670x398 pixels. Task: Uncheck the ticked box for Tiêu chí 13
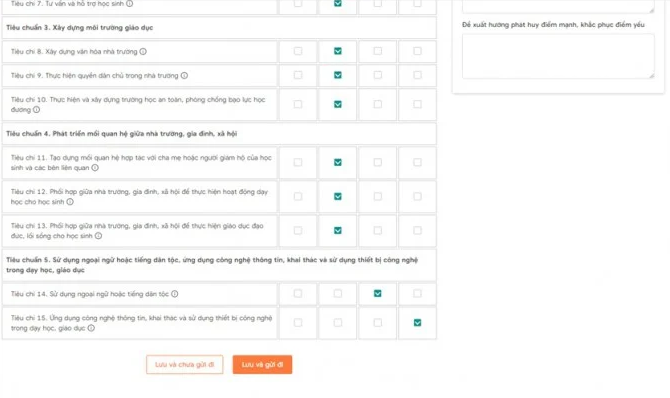pyautogui.click(x=338, y=230)
